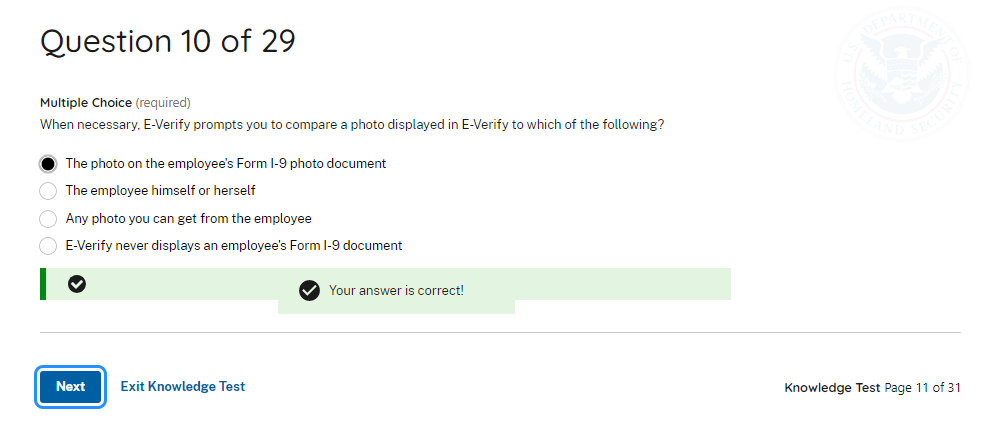Click the "(required)" indicator text
Screen dimensions: 988x435
click(162, 102)
